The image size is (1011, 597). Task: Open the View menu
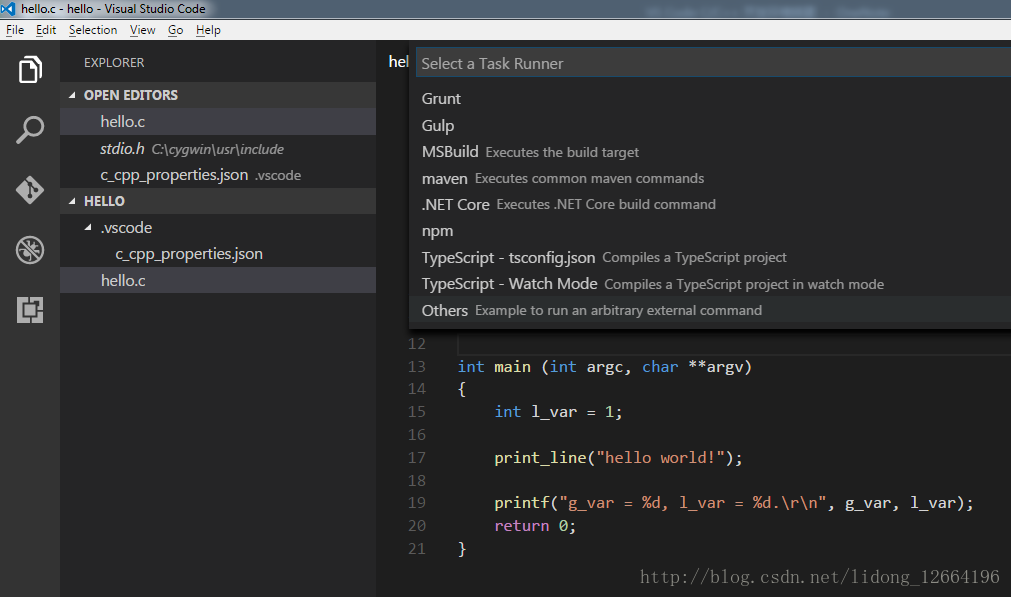(142, 30)
